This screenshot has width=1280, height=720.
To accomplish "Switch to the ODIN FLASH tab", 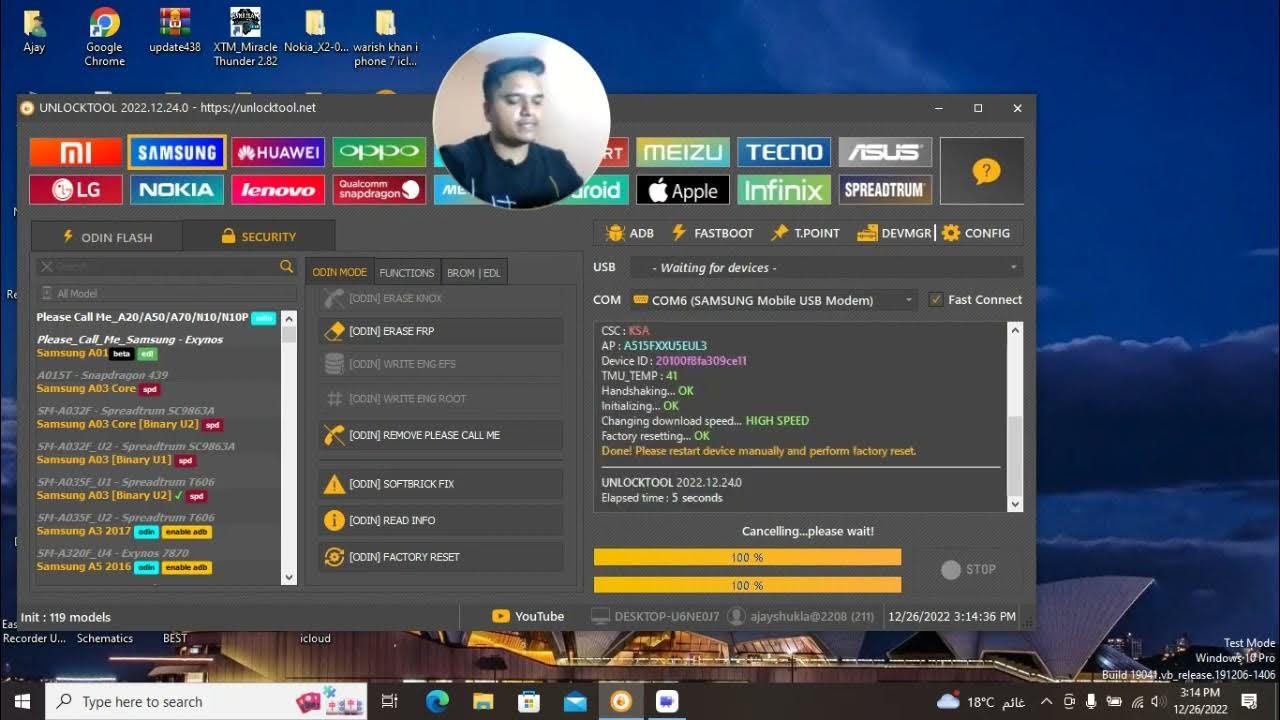I will pos(107,237).
